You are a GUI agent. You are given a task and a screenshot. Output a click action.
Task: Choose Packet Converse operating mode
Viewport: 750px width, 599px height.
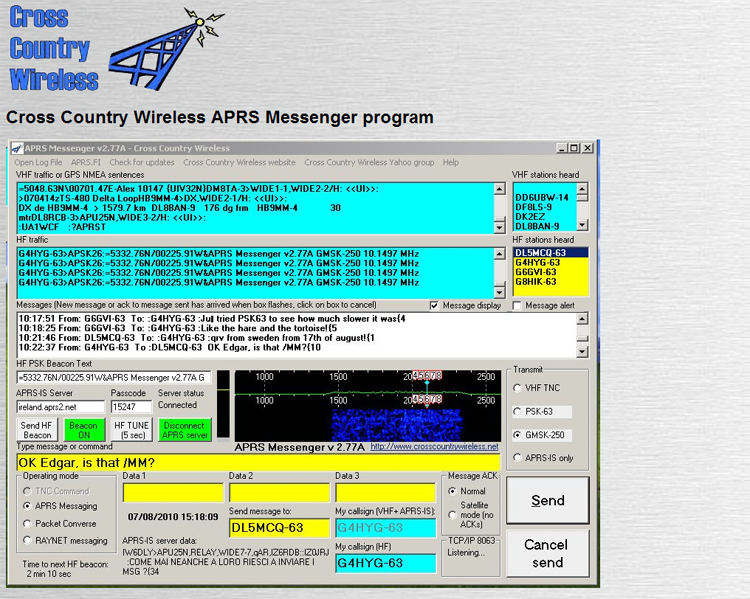tap(27, 523)
